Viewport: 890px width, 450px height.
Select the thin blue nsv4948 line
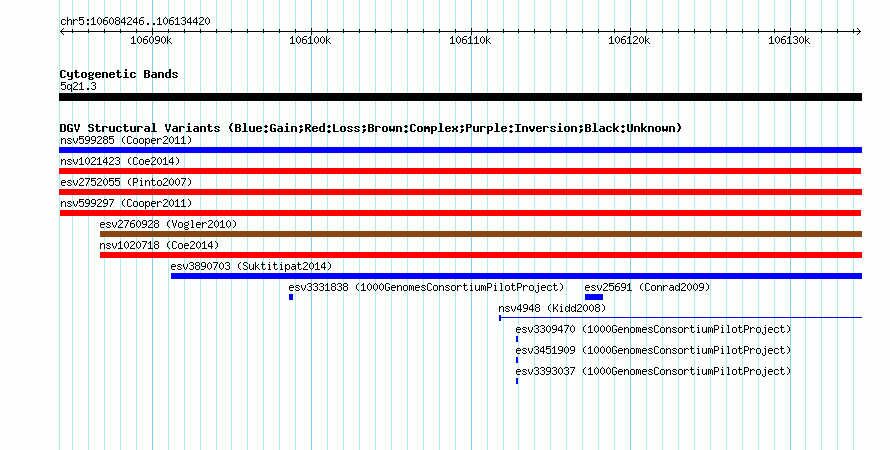pyautogui.click(x=681, y=318)
